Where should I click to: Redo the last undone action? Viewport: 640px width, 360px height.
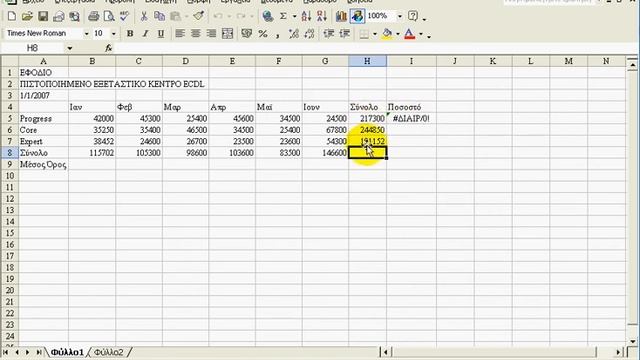tap(241, 16)
